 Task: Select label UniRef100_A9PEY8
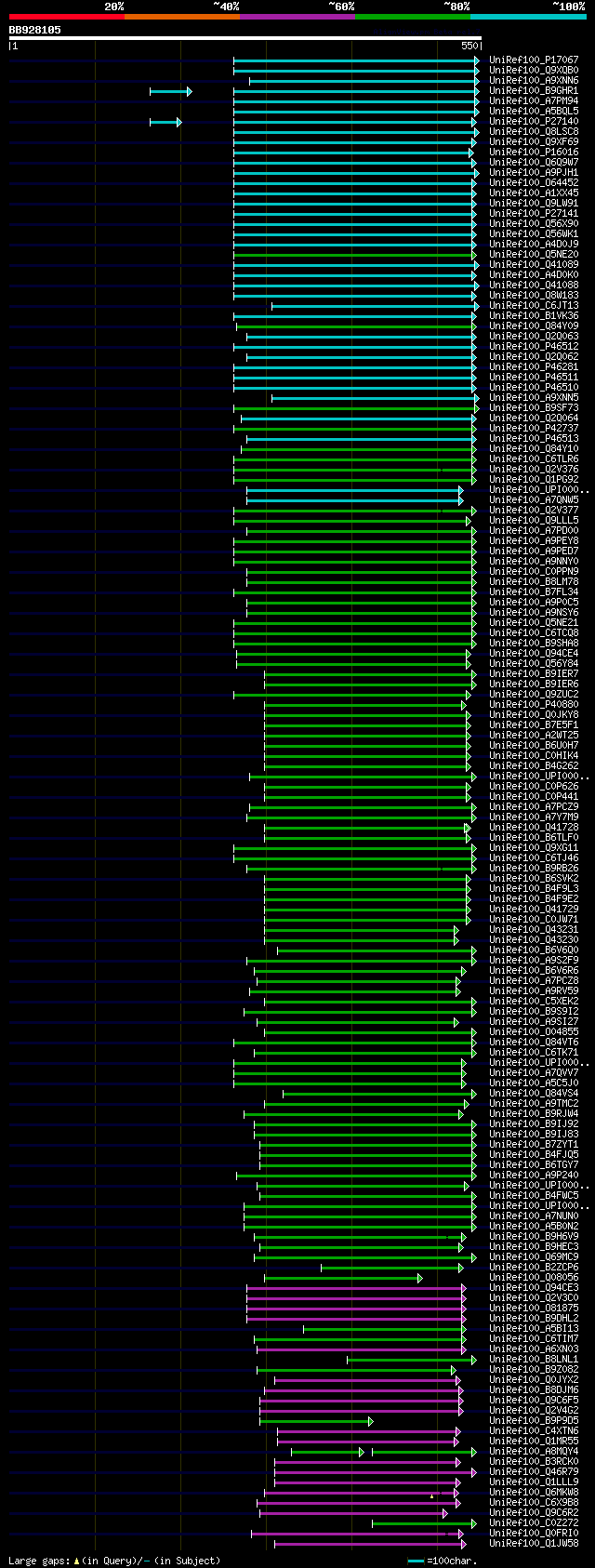[x=534, y=541]
